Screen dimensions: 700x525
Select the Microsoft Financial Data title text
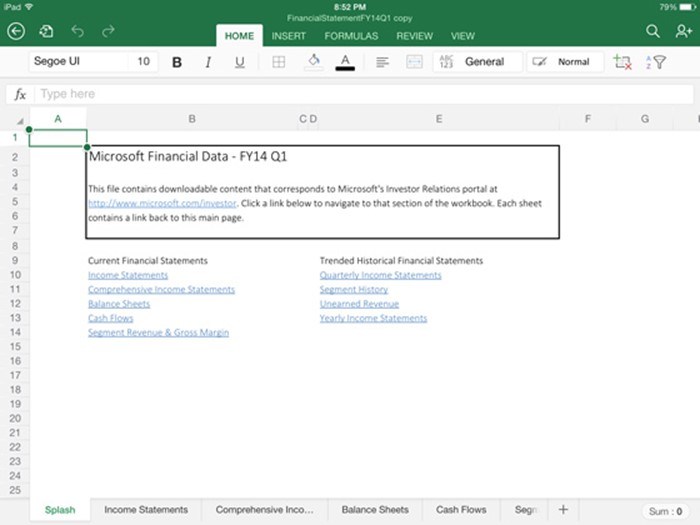click(x=188, y=157)
